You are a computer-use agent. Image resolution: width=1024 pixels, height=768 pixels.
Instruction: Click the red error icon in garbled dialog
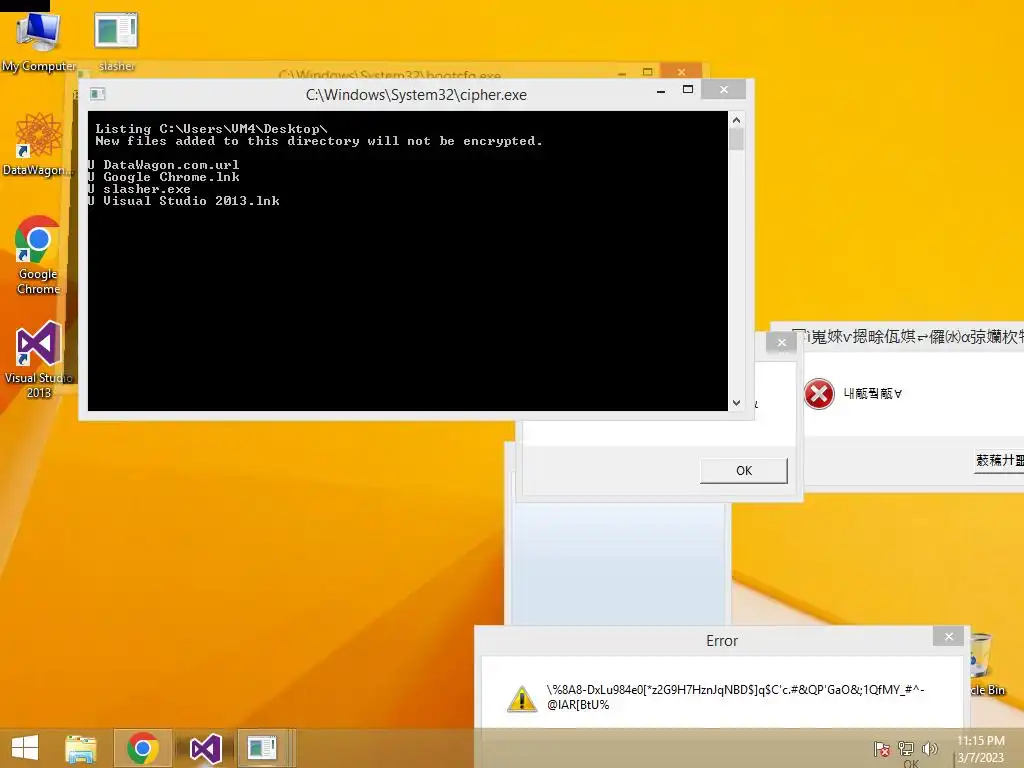click(x=819, y=394)
